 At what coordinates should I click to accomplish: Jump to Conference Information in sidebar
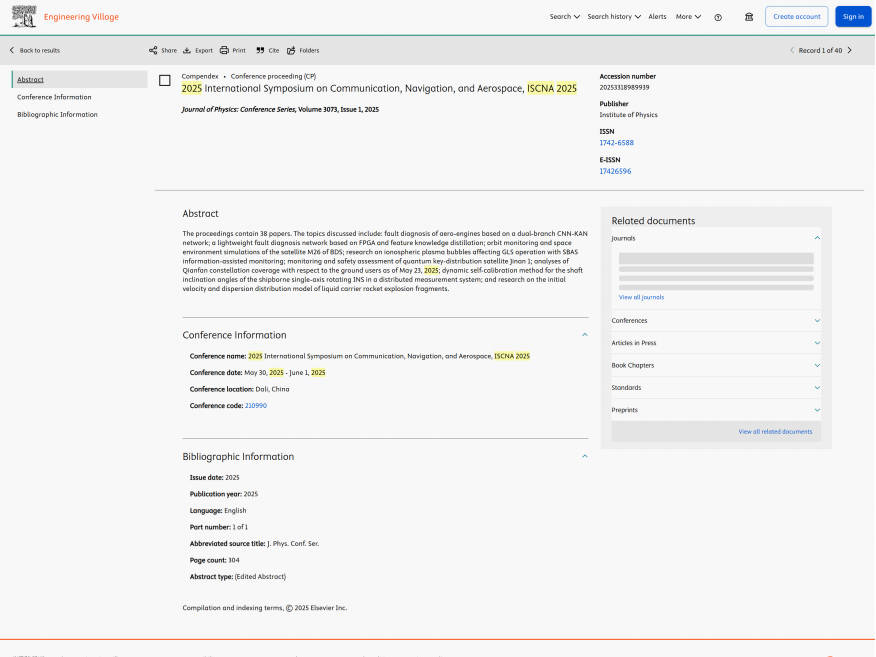point(54,97)
